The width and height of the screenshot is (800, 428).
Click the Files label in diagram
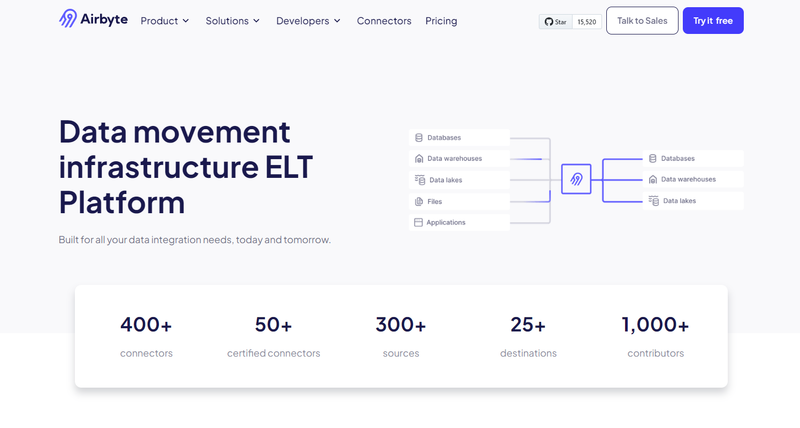point(435,202)
